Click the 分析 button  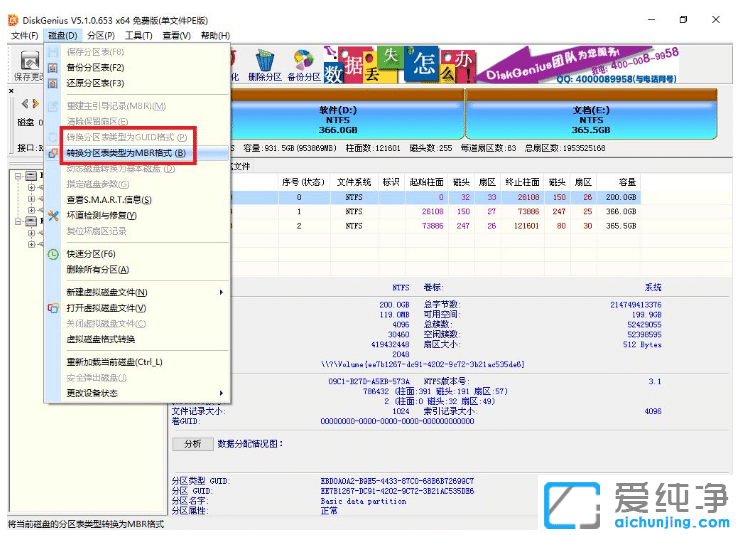pos(191,443)
